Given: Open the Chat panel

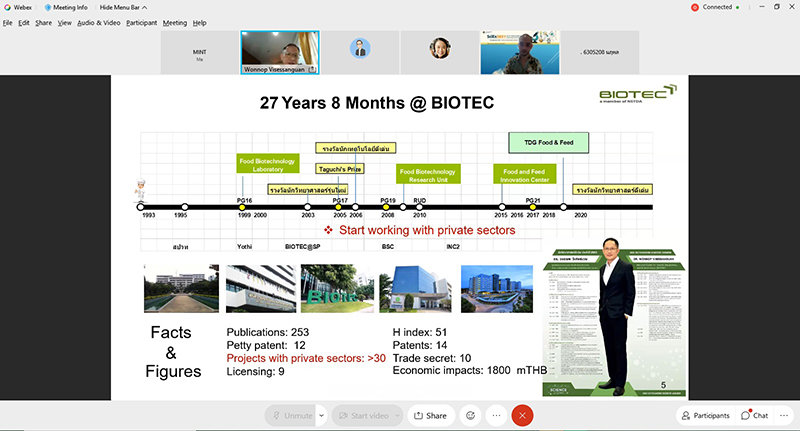Looking at the screenshot, I should click(x=755, y=415).
